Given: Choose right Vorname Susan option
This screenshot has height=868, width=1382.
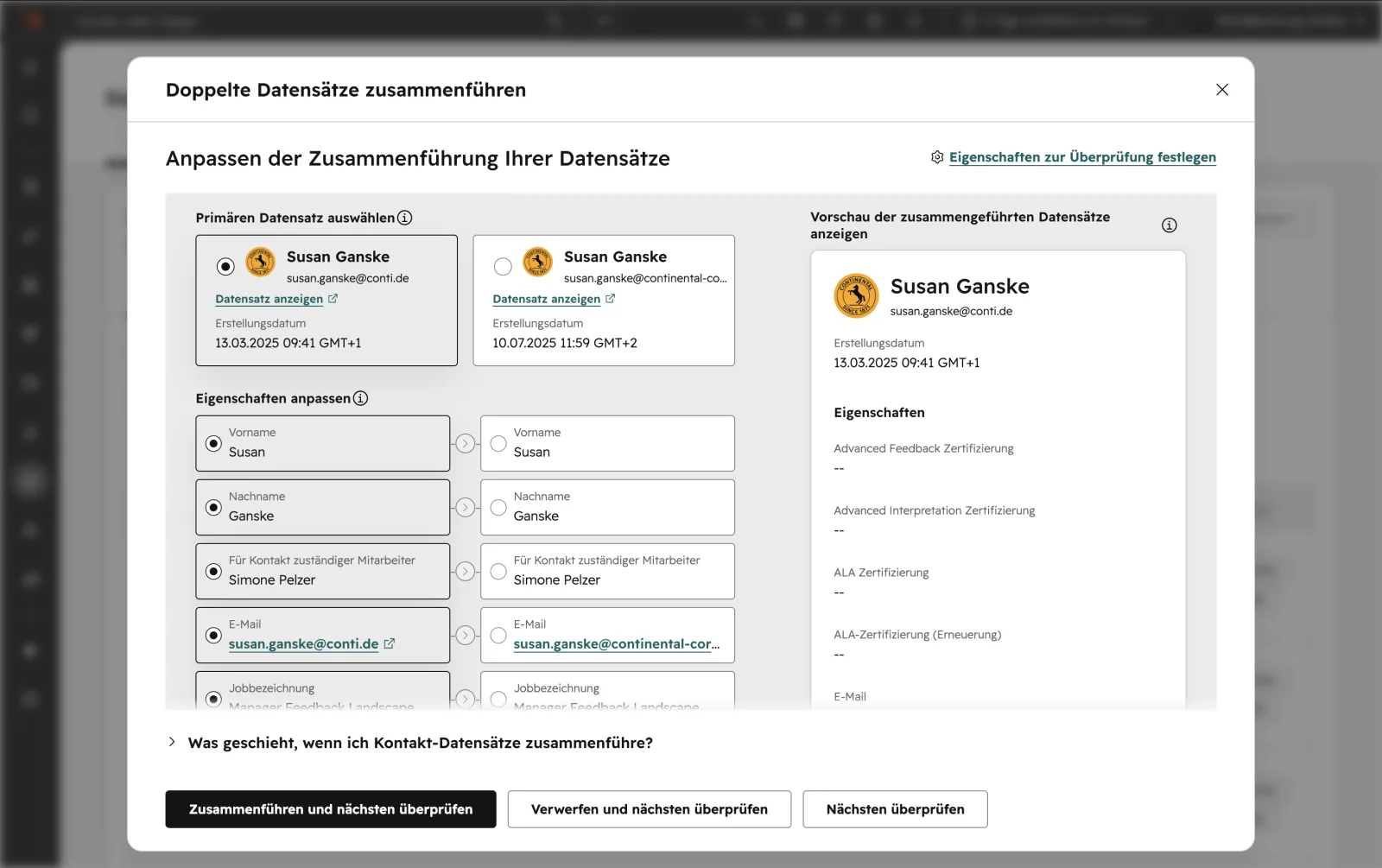Looking at the screenshot, I should [498, 443].
